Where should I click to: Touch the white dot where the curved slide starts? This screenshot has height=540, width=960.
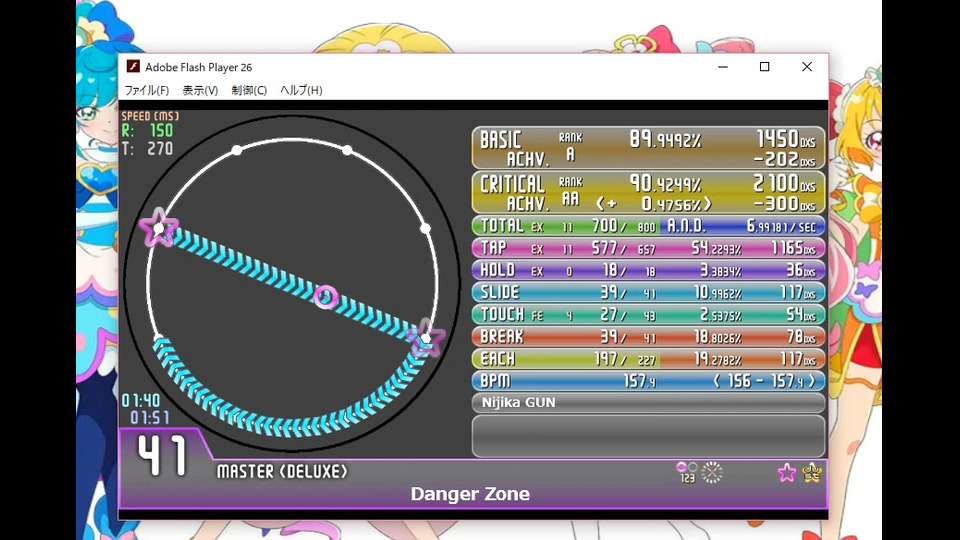click(x=159, y=338)
